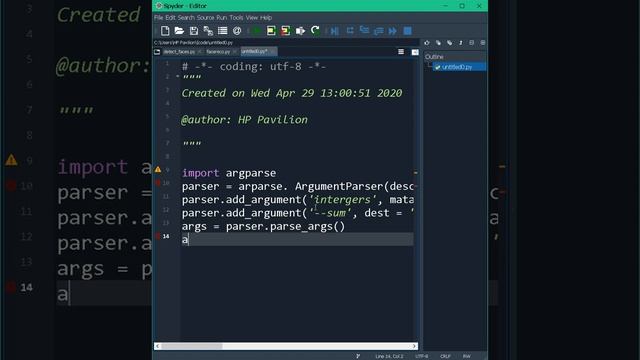Click the @ symbol finder icon

coord(237,31)
